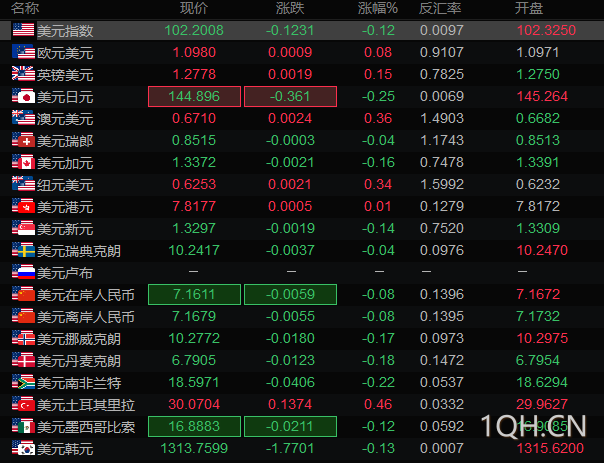Viewport: 604px width, 463px height.
Task: Click the Japan flag icon for 美元日元
Action: (x=23, y=96)
